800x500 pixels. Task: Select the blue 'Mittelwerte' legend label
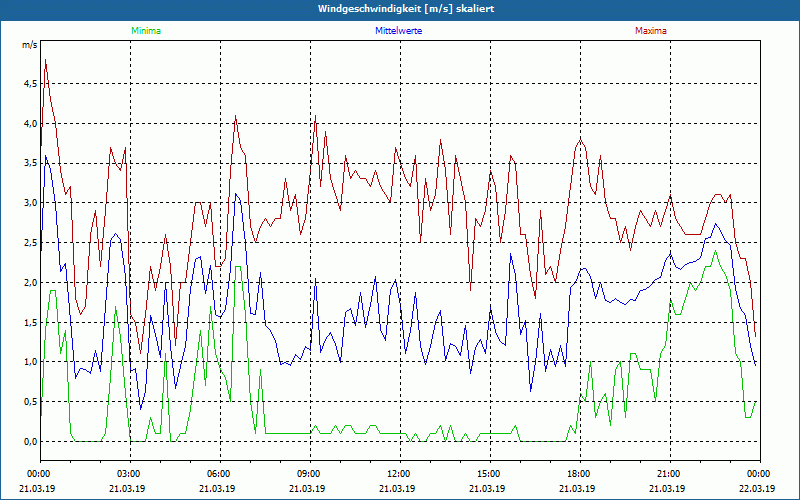398,31
